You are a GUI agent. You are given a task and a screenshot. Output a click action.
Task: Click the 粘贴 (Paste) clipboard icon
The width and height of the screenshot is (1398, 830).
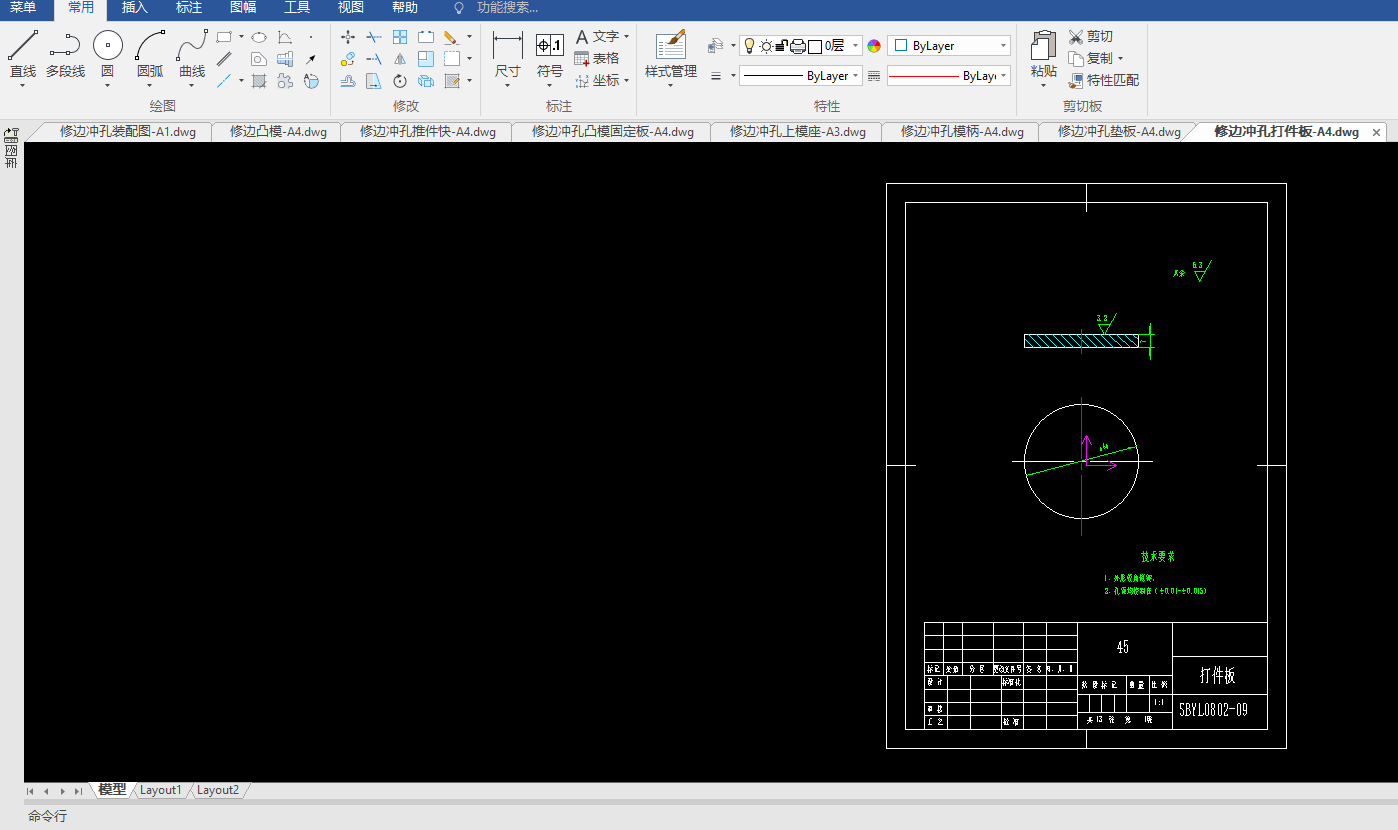point(1043,46)
